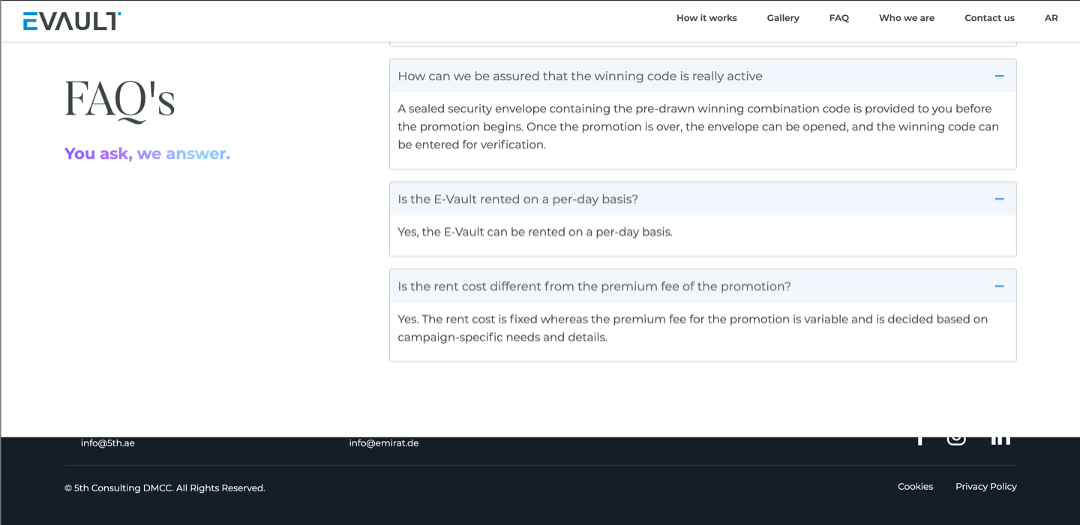Click minus icon on rent cost question
Screen dimensions: 1080x525
999,286
